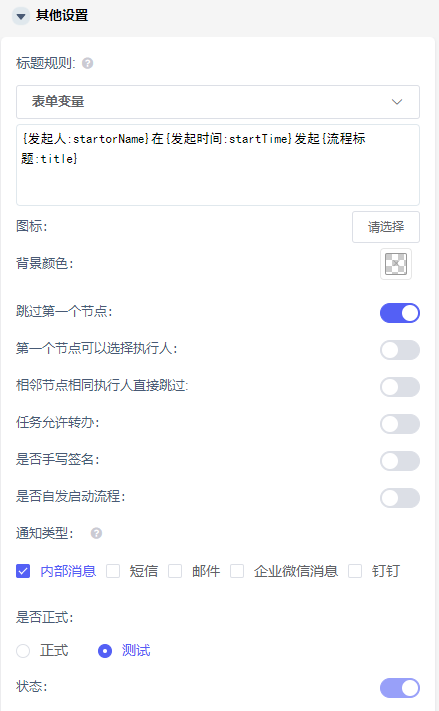
Task: Toggle 是否手写签名 on
Action: tap(400, 461)
